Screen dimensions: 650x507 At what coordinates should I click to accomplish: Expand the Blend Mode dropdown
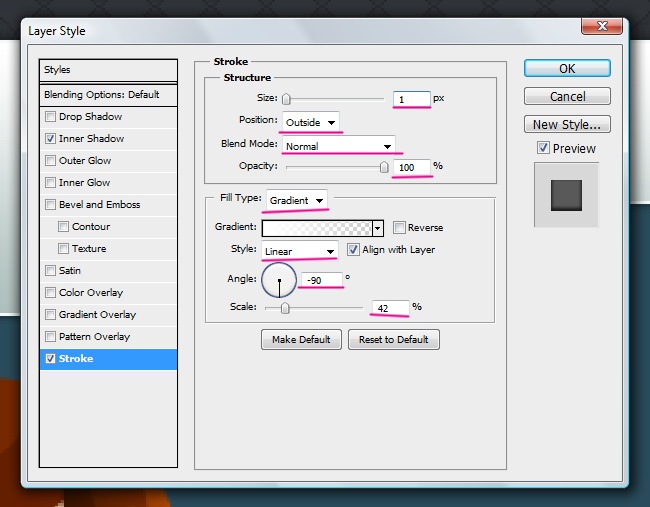[338, 145]
